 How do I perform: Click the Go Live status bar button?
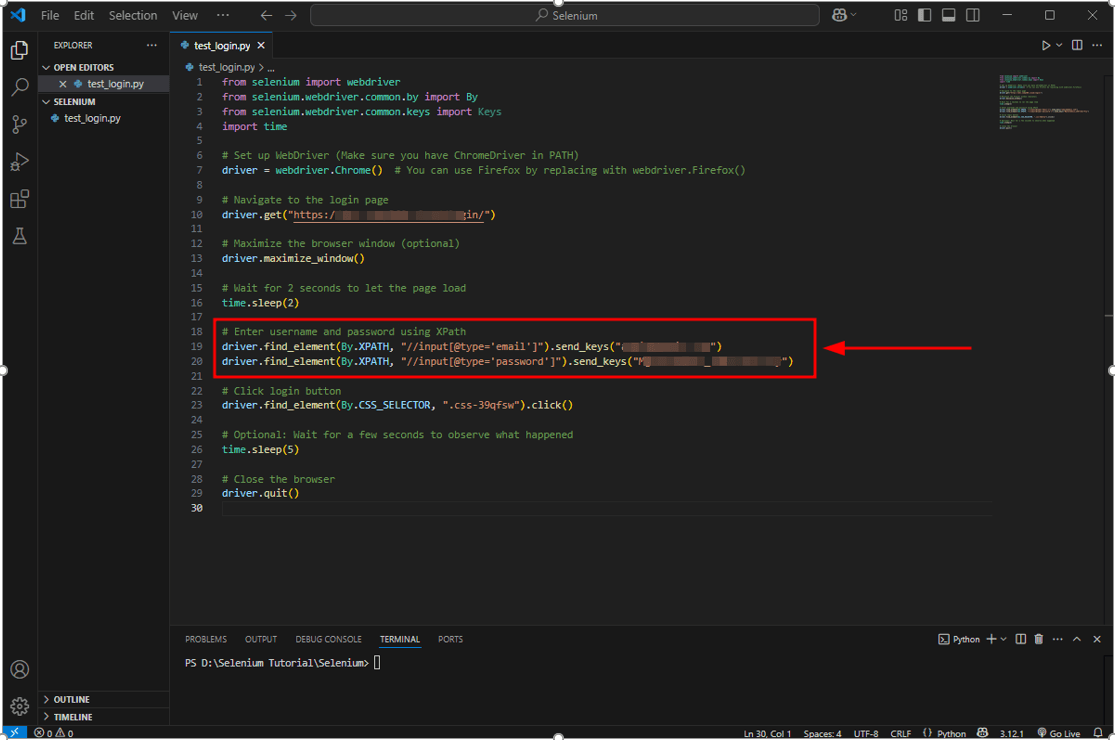1059,733
